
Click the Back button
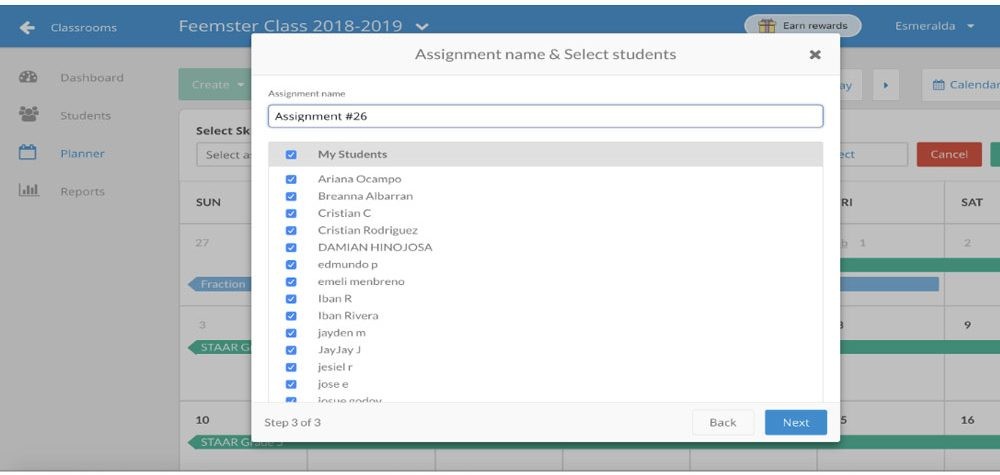723,422
